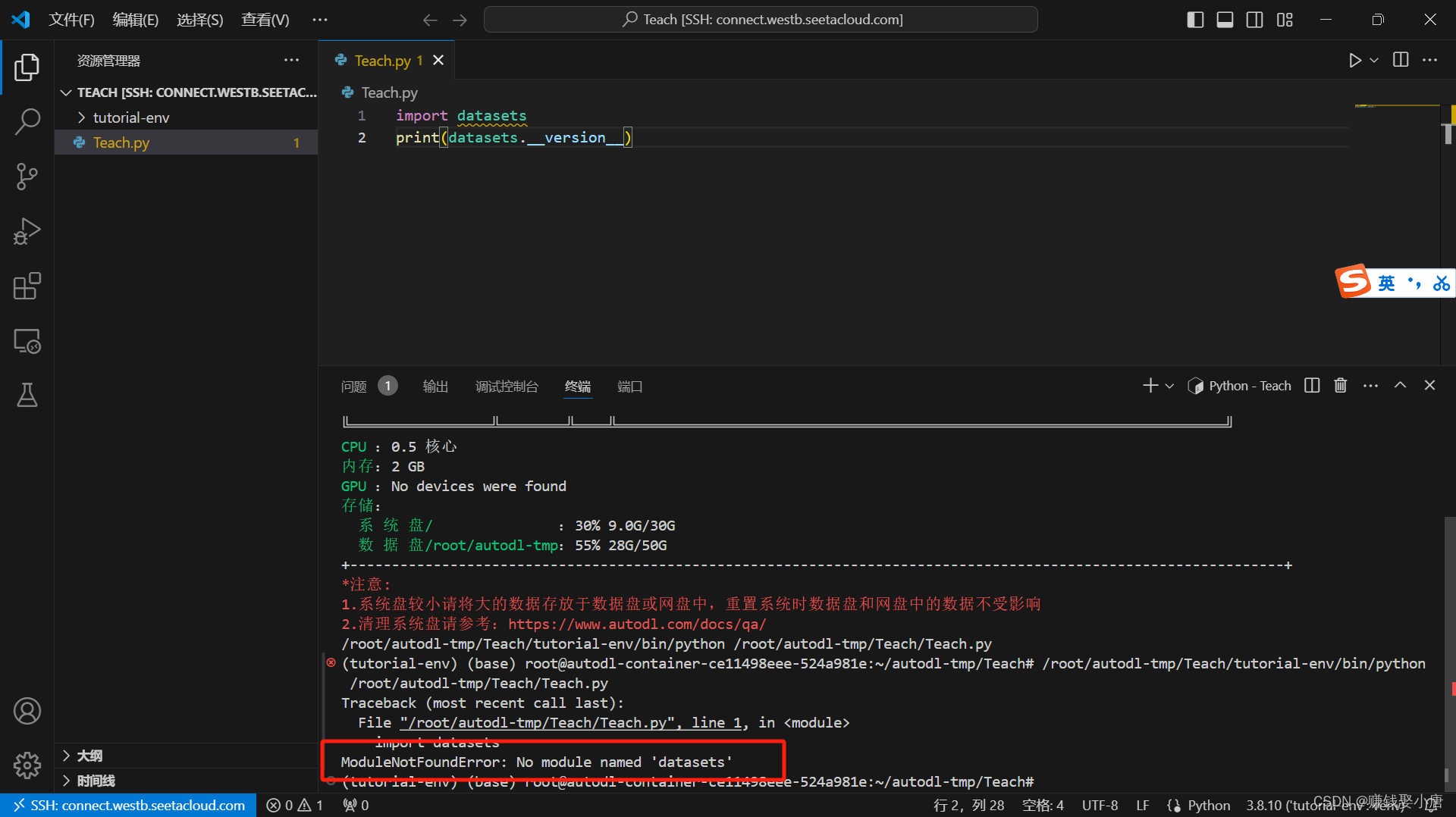Click the VS Code logo icon
Image resolution: width=1456 pixels, height=817 pixels.
point(20,20)
